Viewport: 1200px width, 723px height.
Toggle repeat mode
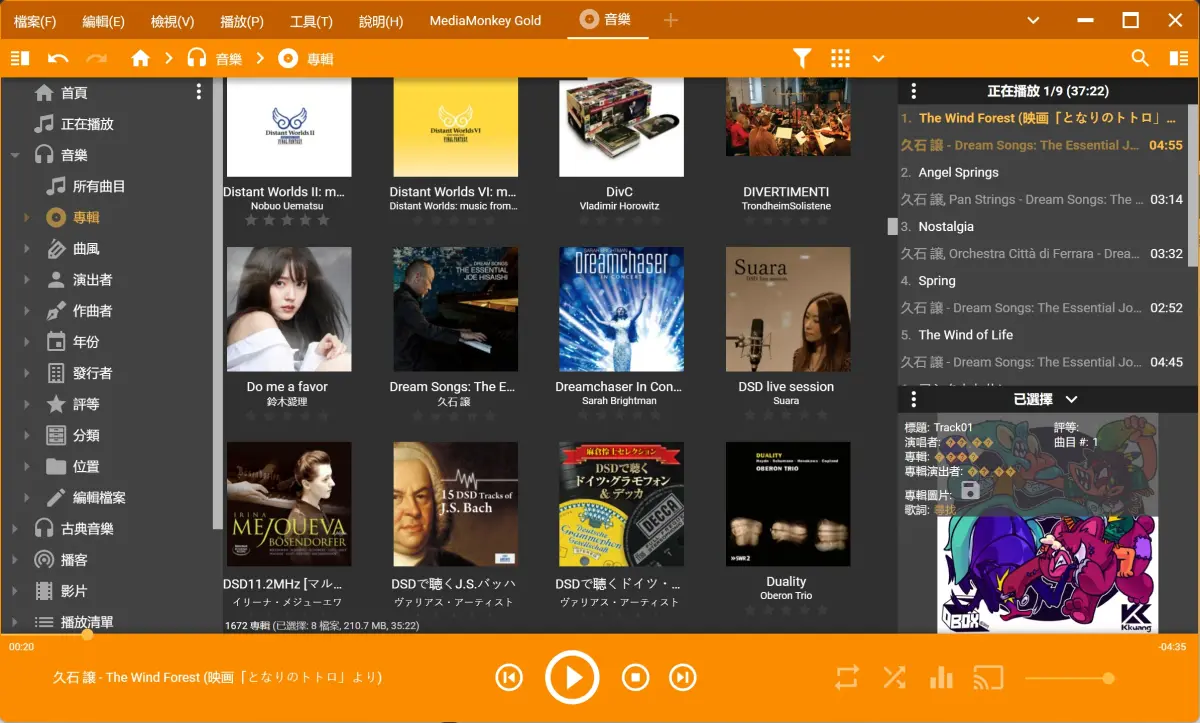[x=847, y=678]
